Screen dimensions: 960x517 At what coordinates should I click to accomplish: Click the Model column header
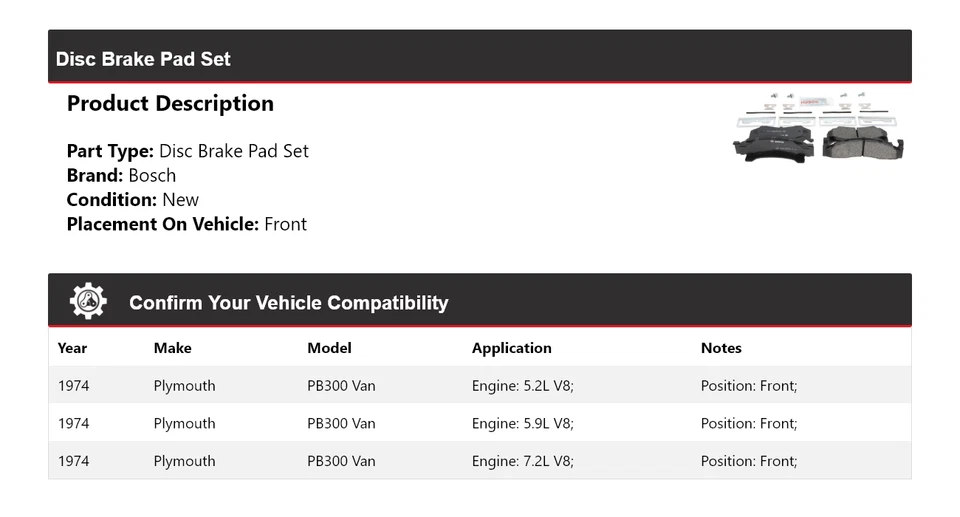pyautogui.click(x=329, y=348)
